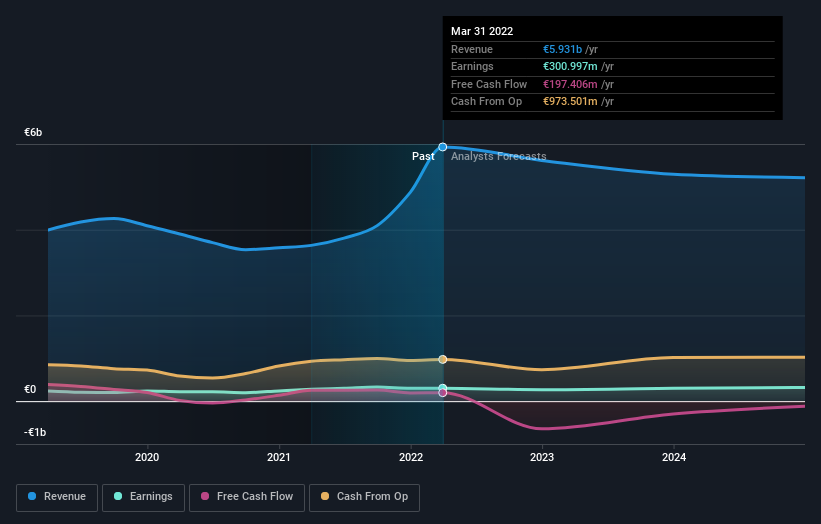
Task: Click the €0 y-axis label
Action: click(x=30, y=389)
